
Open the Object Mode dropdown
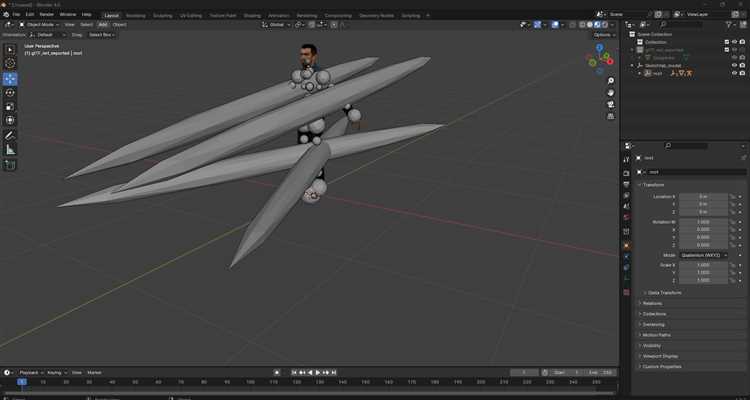click(39, 24)
